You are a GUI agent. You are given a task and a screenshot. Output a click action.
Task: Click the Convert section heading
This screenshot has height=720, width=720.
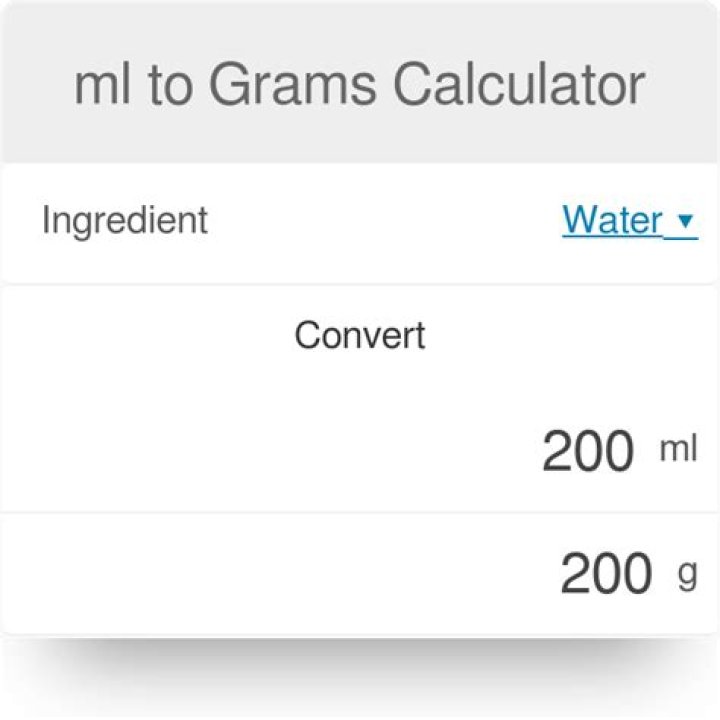coord(359,335)
